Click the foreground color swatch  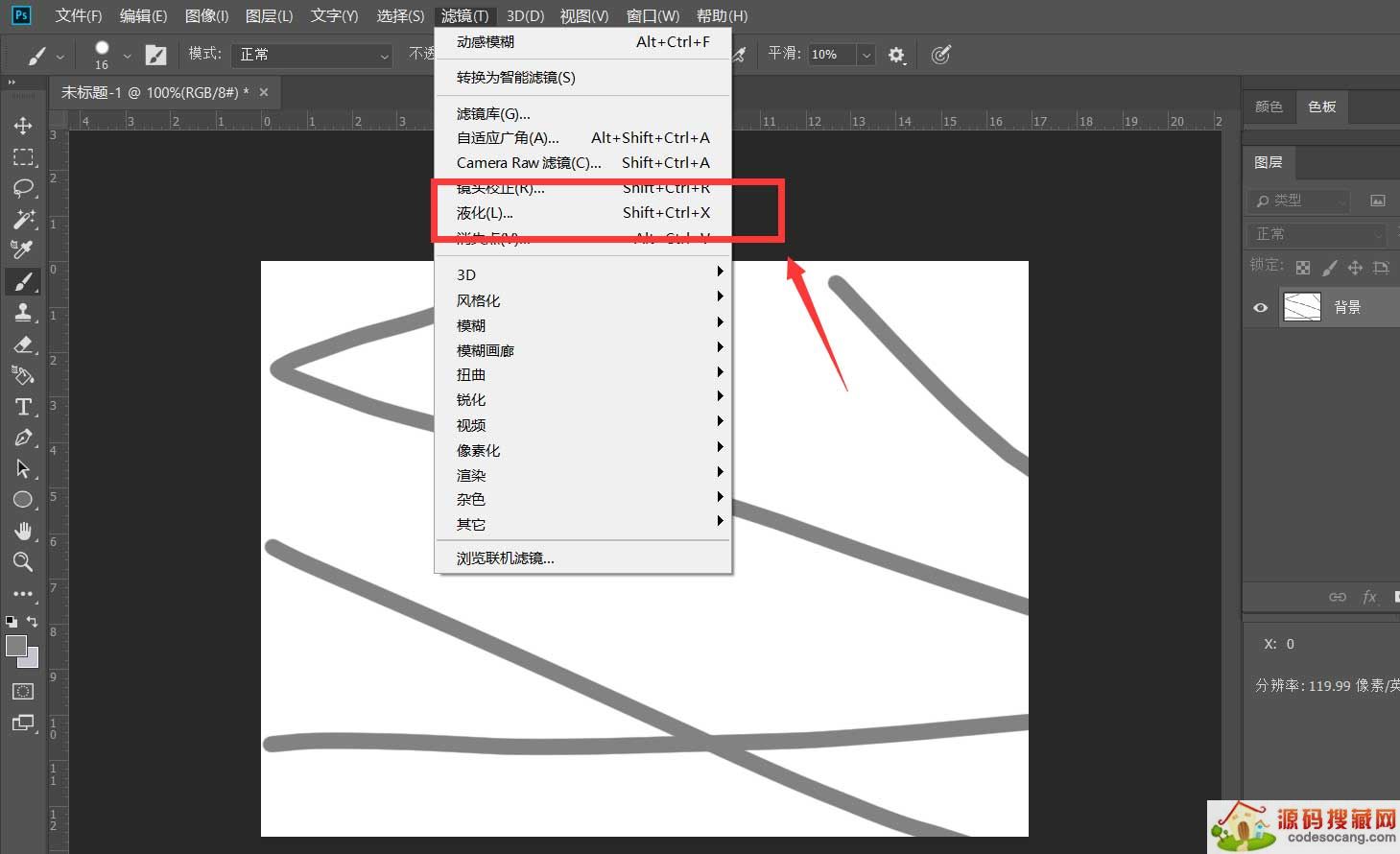[15, 646]
